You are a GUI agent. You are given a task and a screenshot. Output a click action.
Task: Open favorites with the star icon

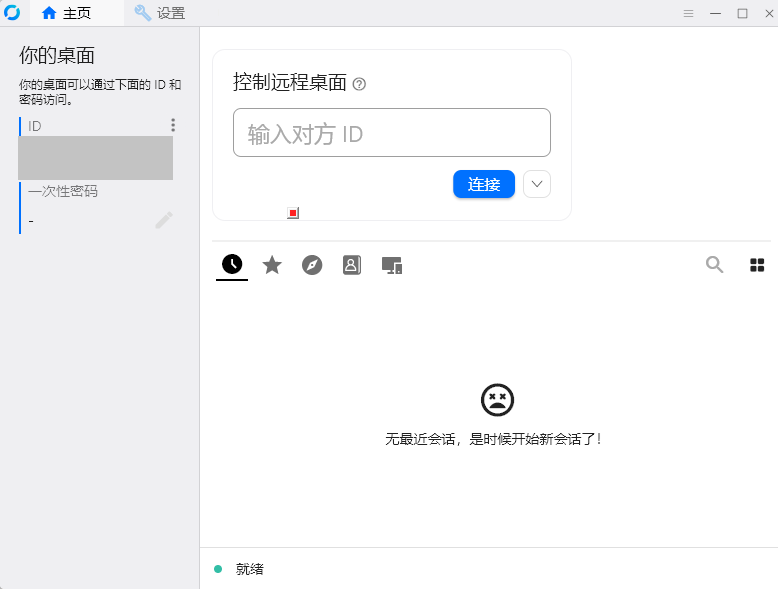272,265
